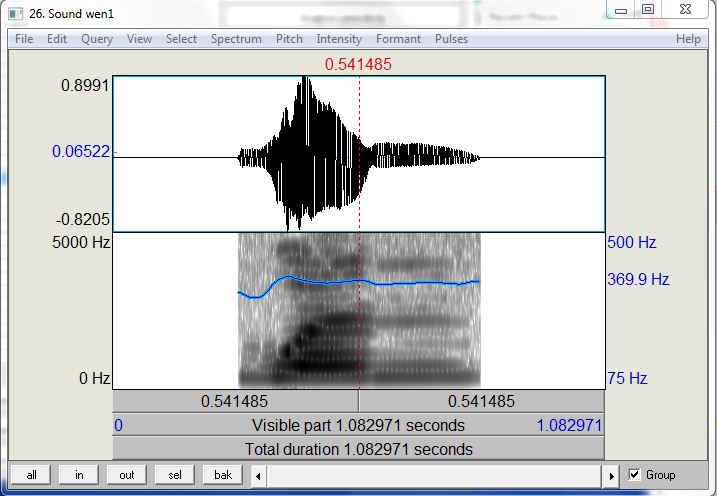Click the Praat window icon in the title bar

click(x=16, y=14)
